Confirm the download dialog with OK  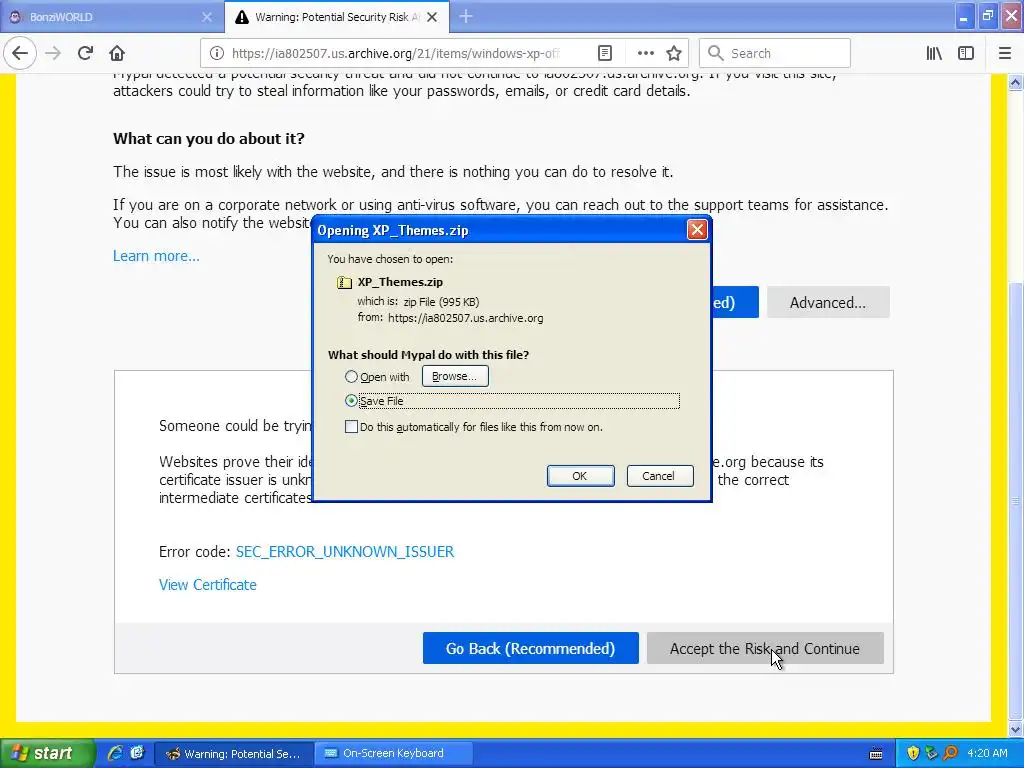580,476
